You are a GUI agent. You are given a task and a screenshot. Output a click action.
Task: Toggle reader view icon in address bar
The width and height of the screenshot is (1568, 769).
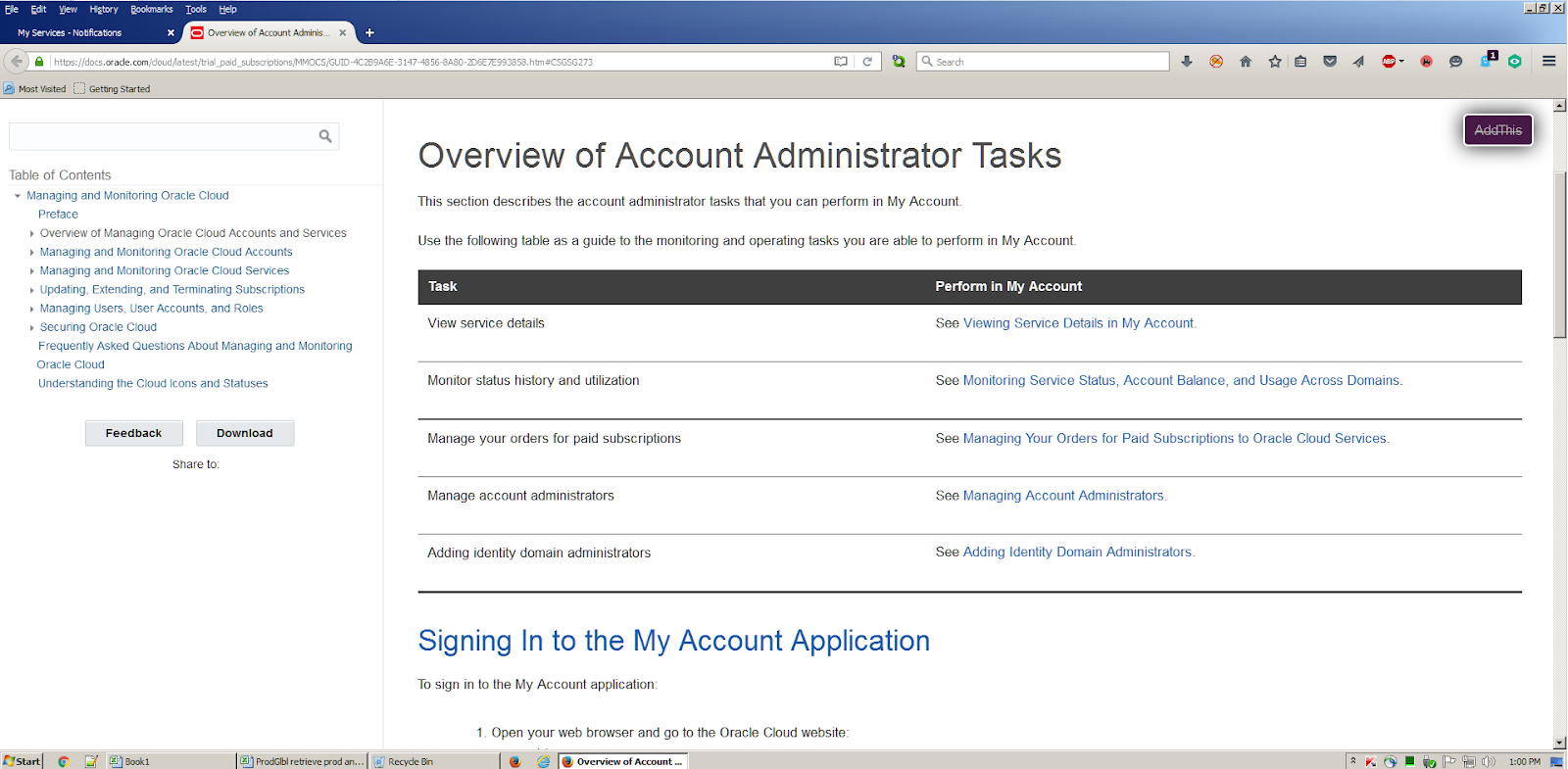(x=841, y=61)
